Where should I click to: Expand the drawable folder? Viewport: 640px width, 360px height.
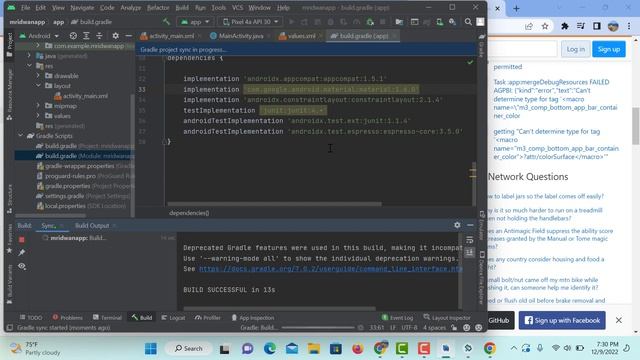point(38,76)
